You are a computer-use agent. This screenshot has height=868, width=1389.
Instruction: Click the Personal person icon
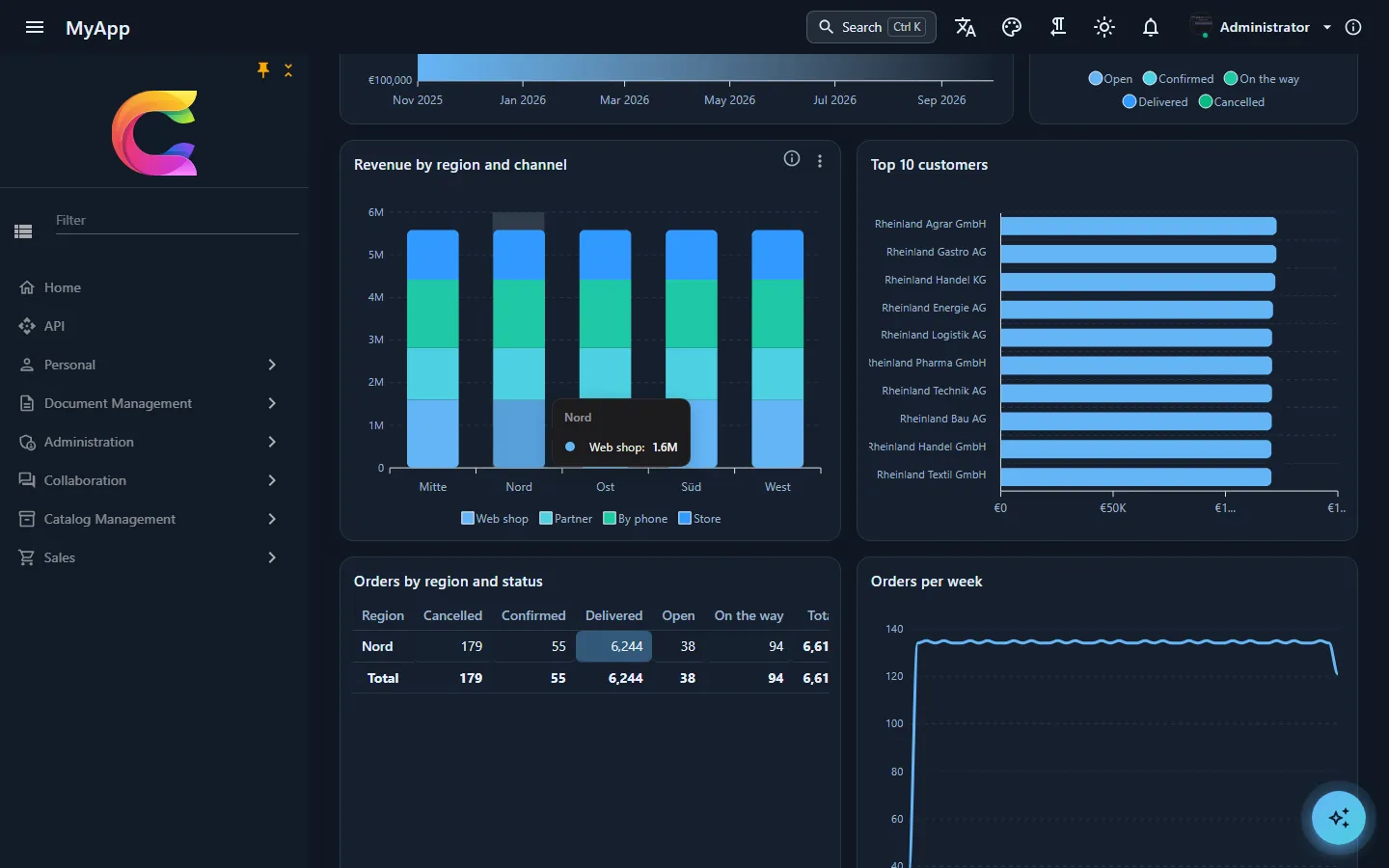click(27, 365)
